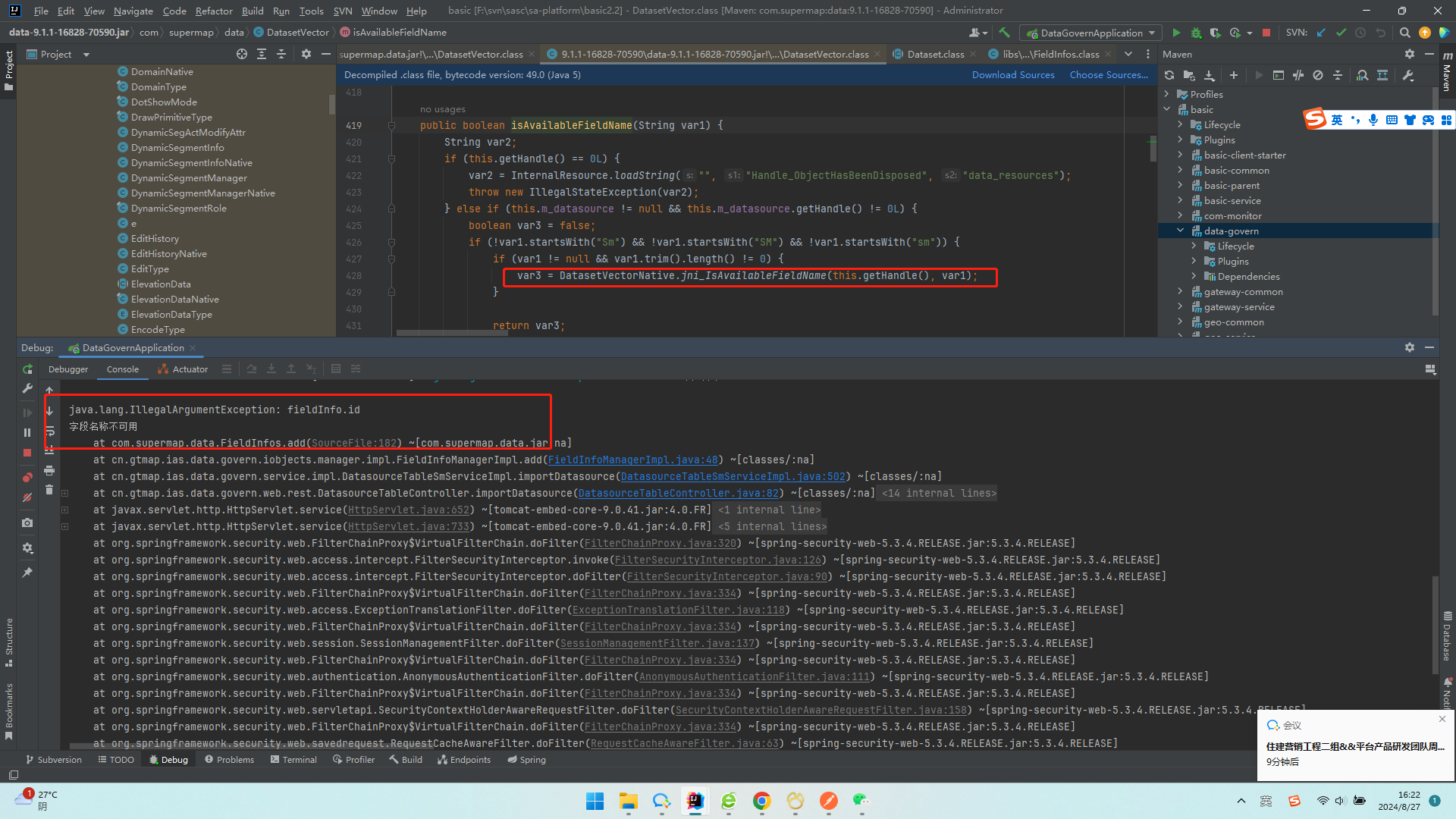View breakpoints red circles icon
The image size is (1456, 819).
[x=27, y=477]
